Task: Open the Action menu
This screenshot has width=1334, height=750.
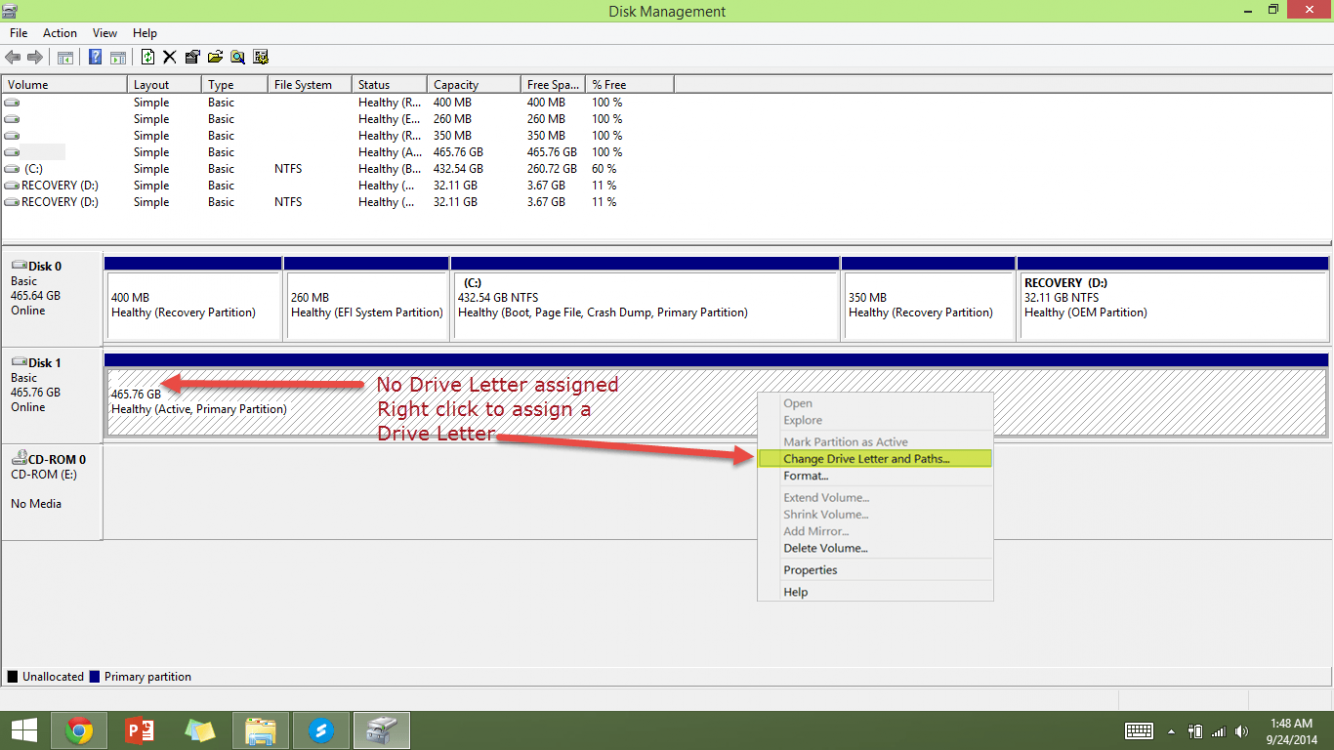Action: pos(60,33)
